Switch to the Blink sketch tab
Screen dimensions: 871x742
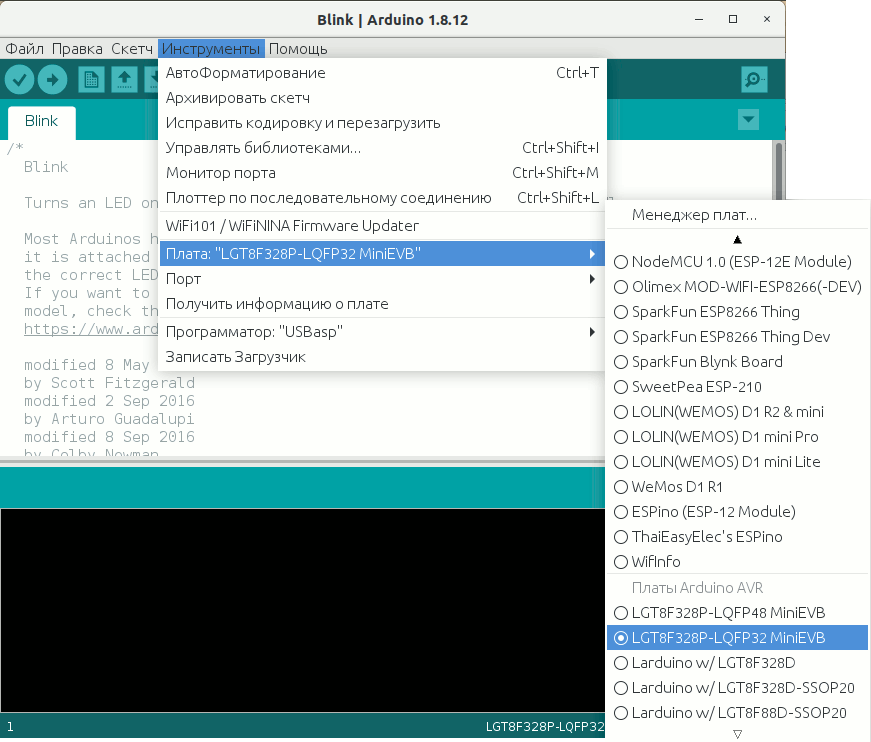tap(41, 121)
